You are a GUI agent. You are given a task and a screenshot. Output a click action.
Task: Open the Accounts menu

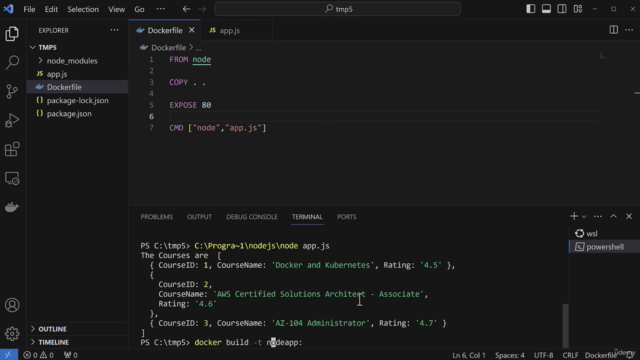pyautogui.click(x=12, y=305)
